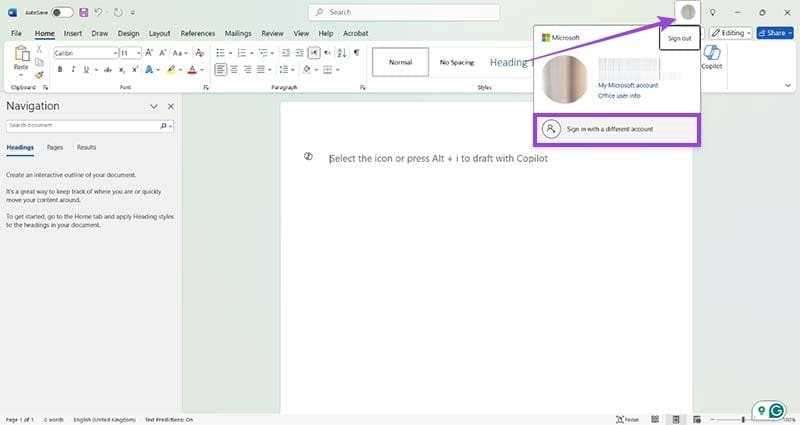Screen dimensions: 800x425
Task: Open the References tab
Action: [x=197, y=33]
